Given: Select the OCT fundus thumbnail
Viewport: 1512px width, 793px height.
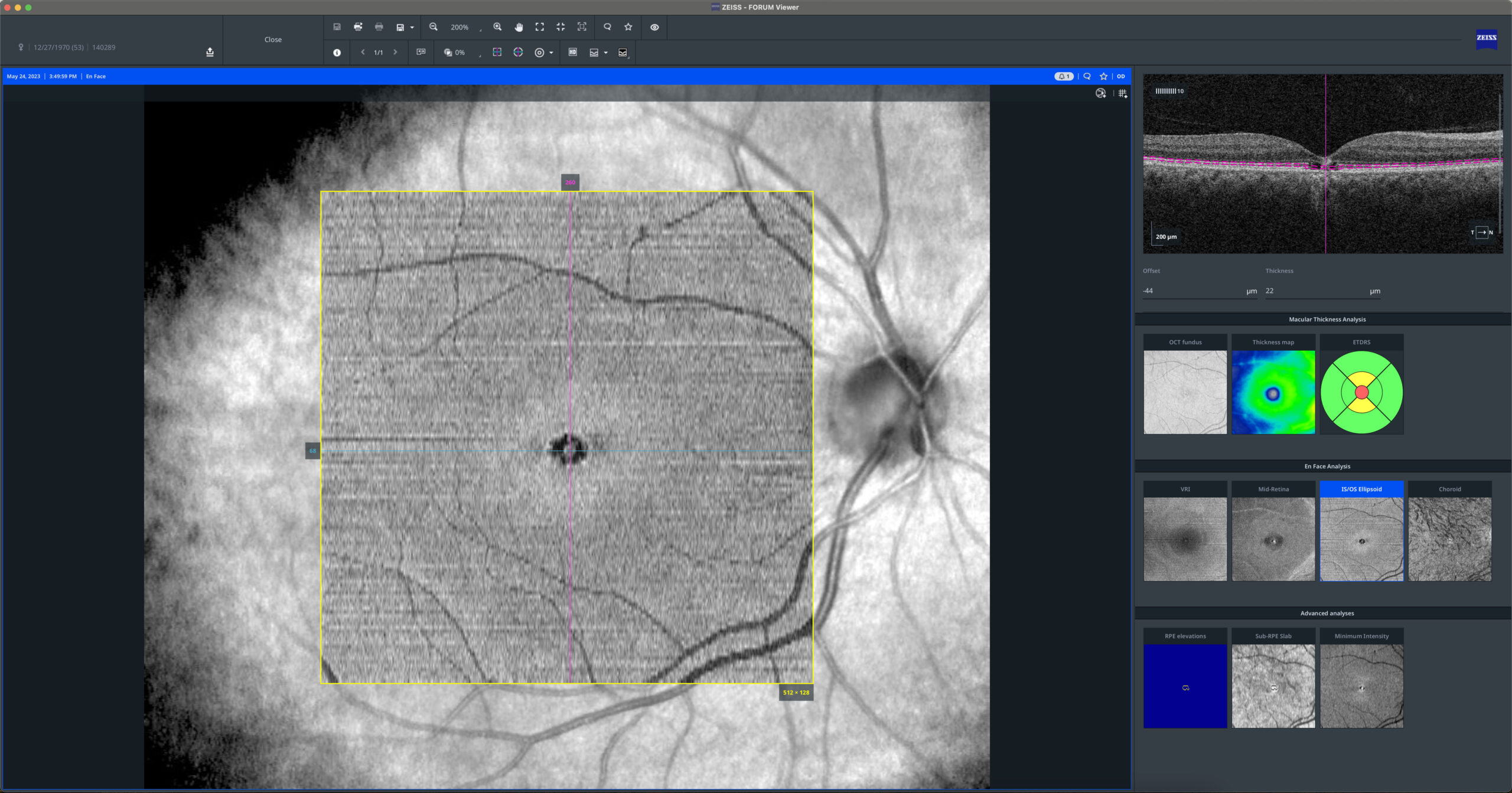Looking at the screenshot, I should click(1185, 384).
